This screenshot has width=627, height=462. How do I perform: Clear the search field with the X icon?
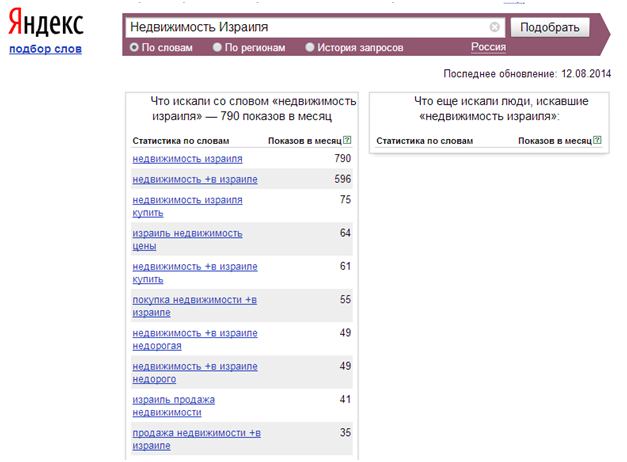pyautogui.click(x=494, y=27)
